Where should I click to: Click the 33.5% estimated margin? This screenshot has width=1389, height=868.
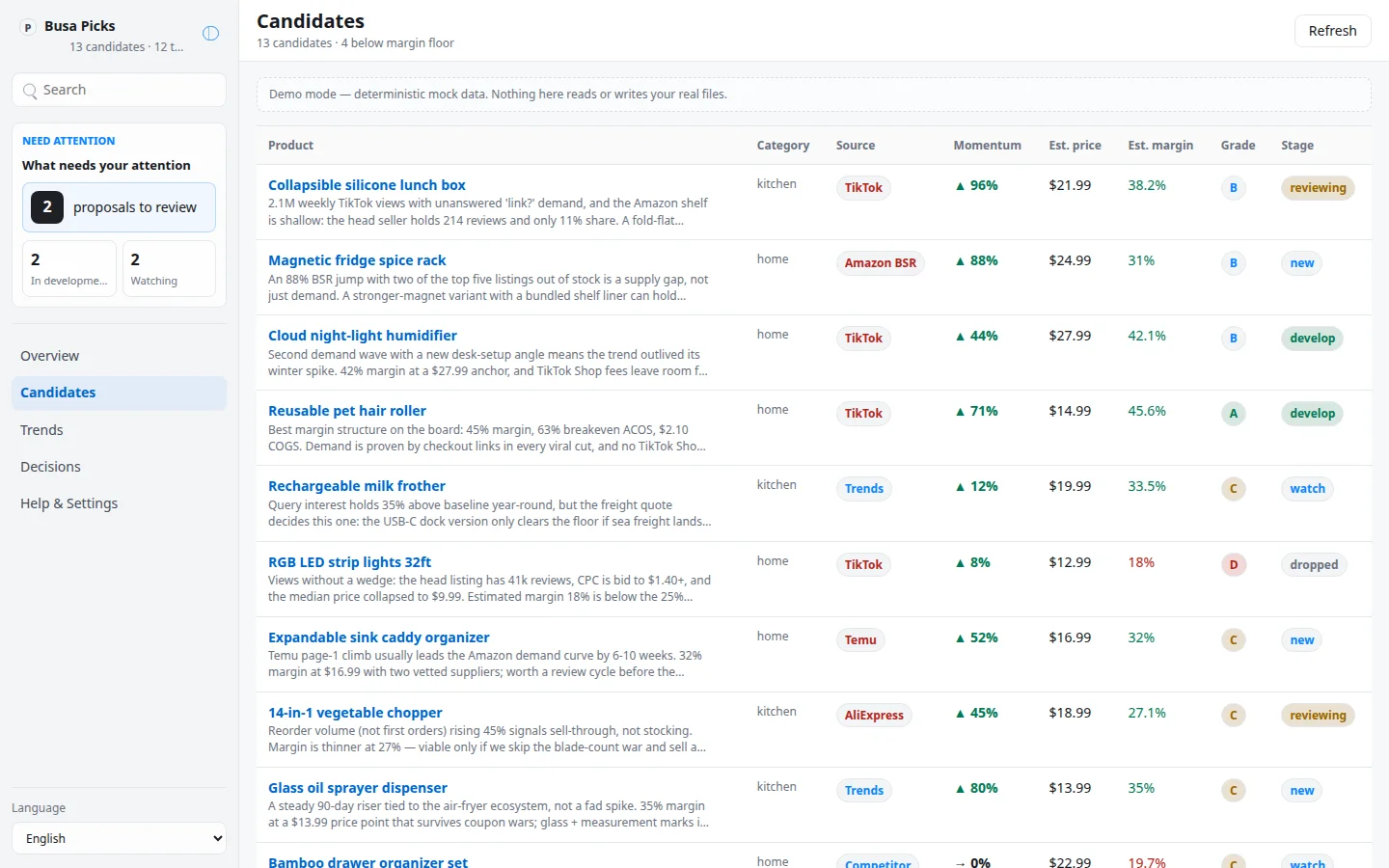[x=1147, y=486]
